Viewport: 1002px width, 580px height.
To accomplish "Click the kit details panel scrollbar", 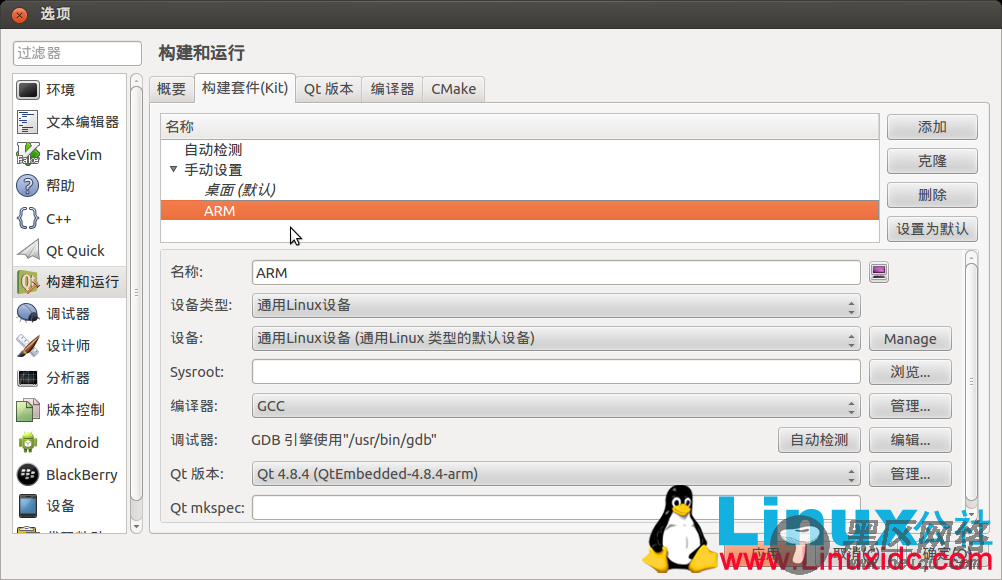I will [971, 383].
